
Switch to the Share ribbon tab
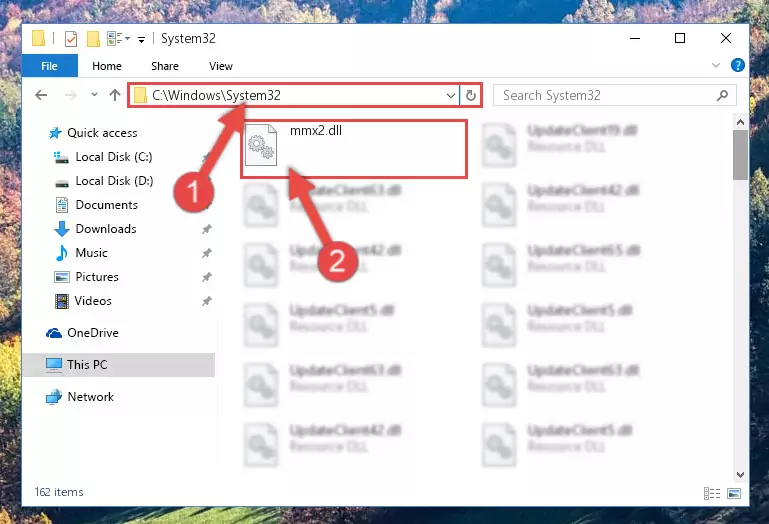[x=165, y=66]
